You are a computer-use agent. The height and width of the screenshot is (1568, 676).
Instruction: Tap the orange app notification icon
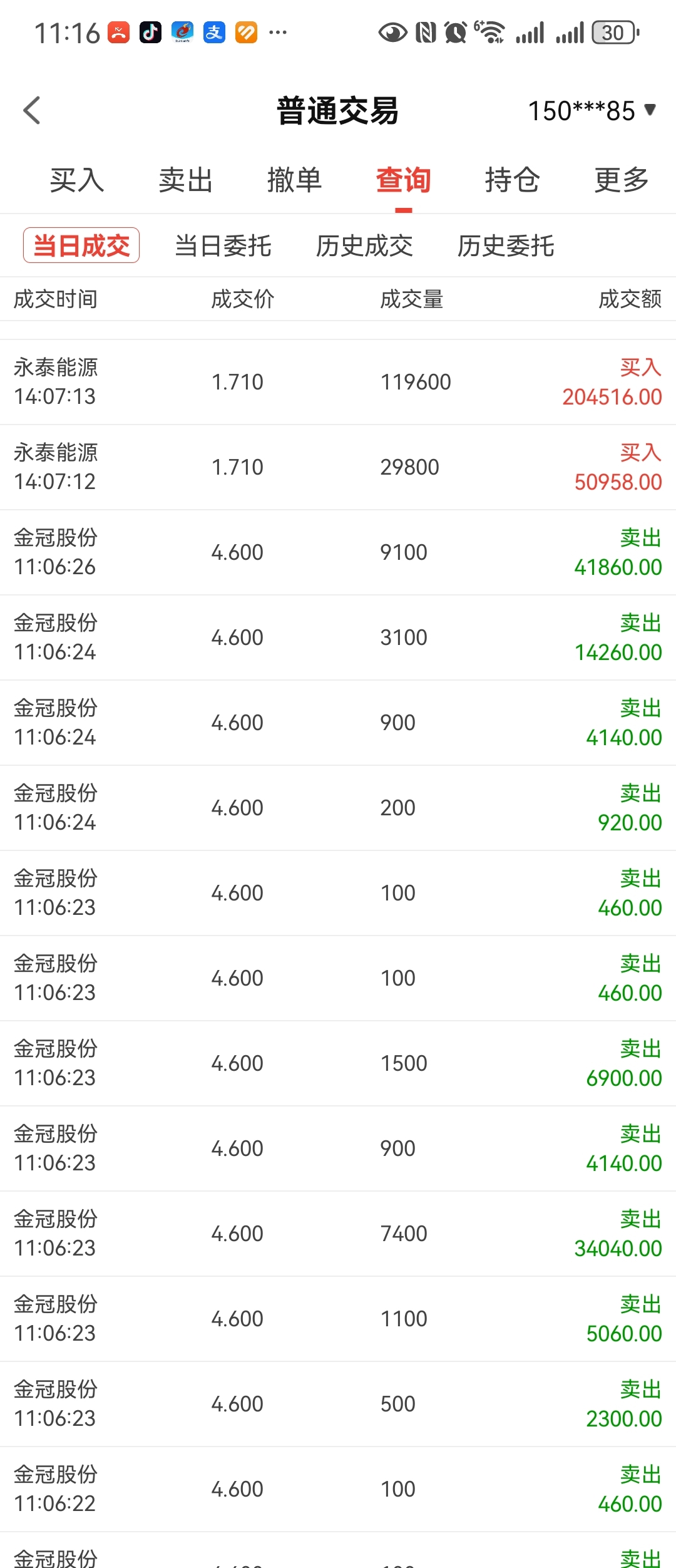[x=246, y=32]
